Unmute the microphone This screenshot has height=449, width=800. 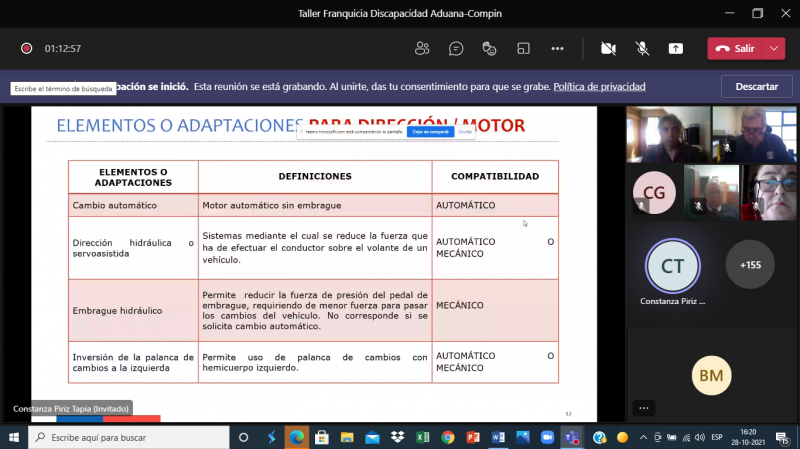[x=642, y=48]
